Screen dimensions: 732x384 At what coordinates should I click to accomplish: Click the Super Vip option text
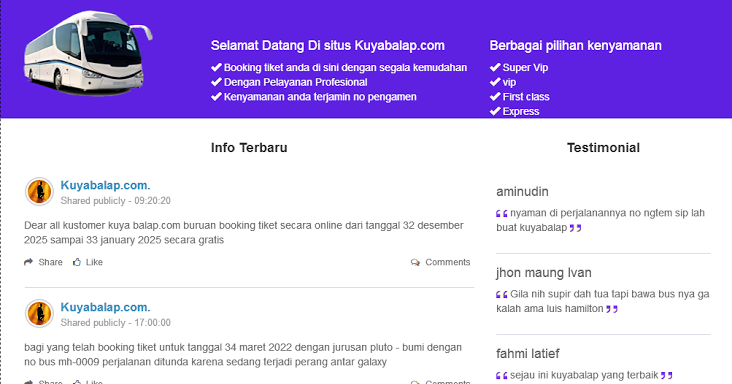click(x=525, y=68)
